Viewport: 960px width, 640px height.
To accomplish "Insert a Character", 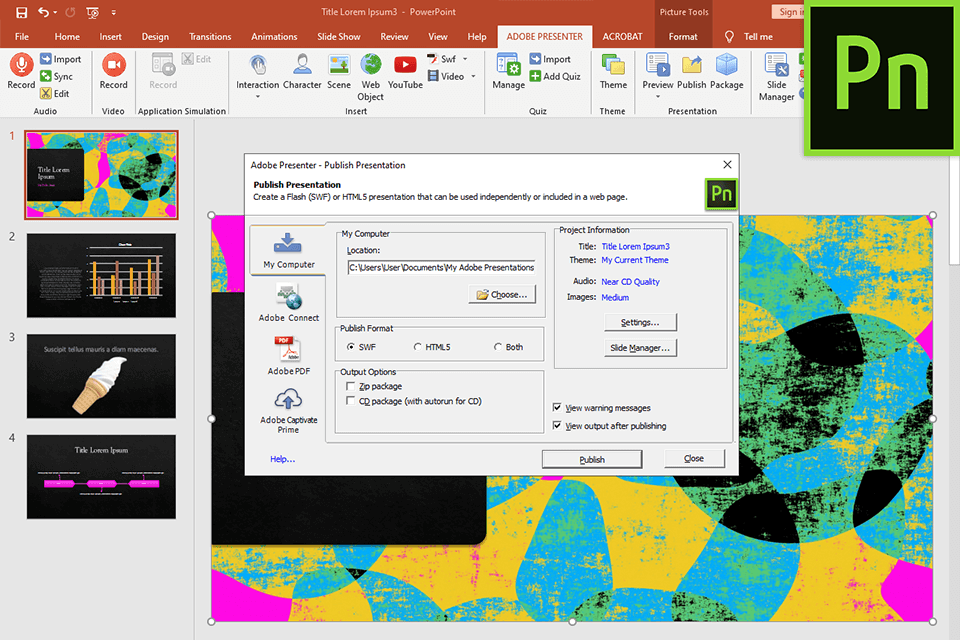I will (x=302, y=72).
